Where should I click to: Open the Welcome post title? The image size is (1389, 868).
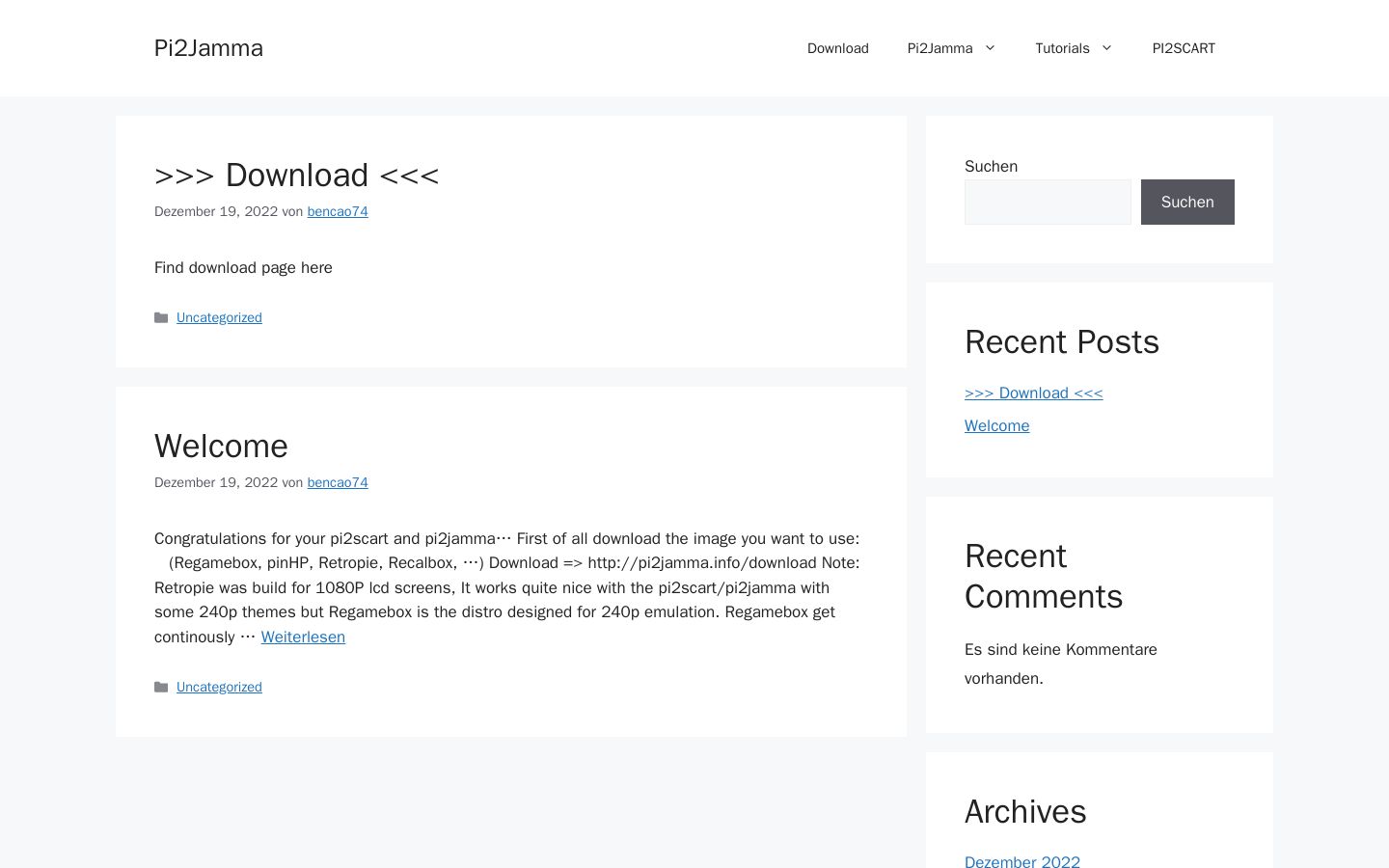click(221, 446)
